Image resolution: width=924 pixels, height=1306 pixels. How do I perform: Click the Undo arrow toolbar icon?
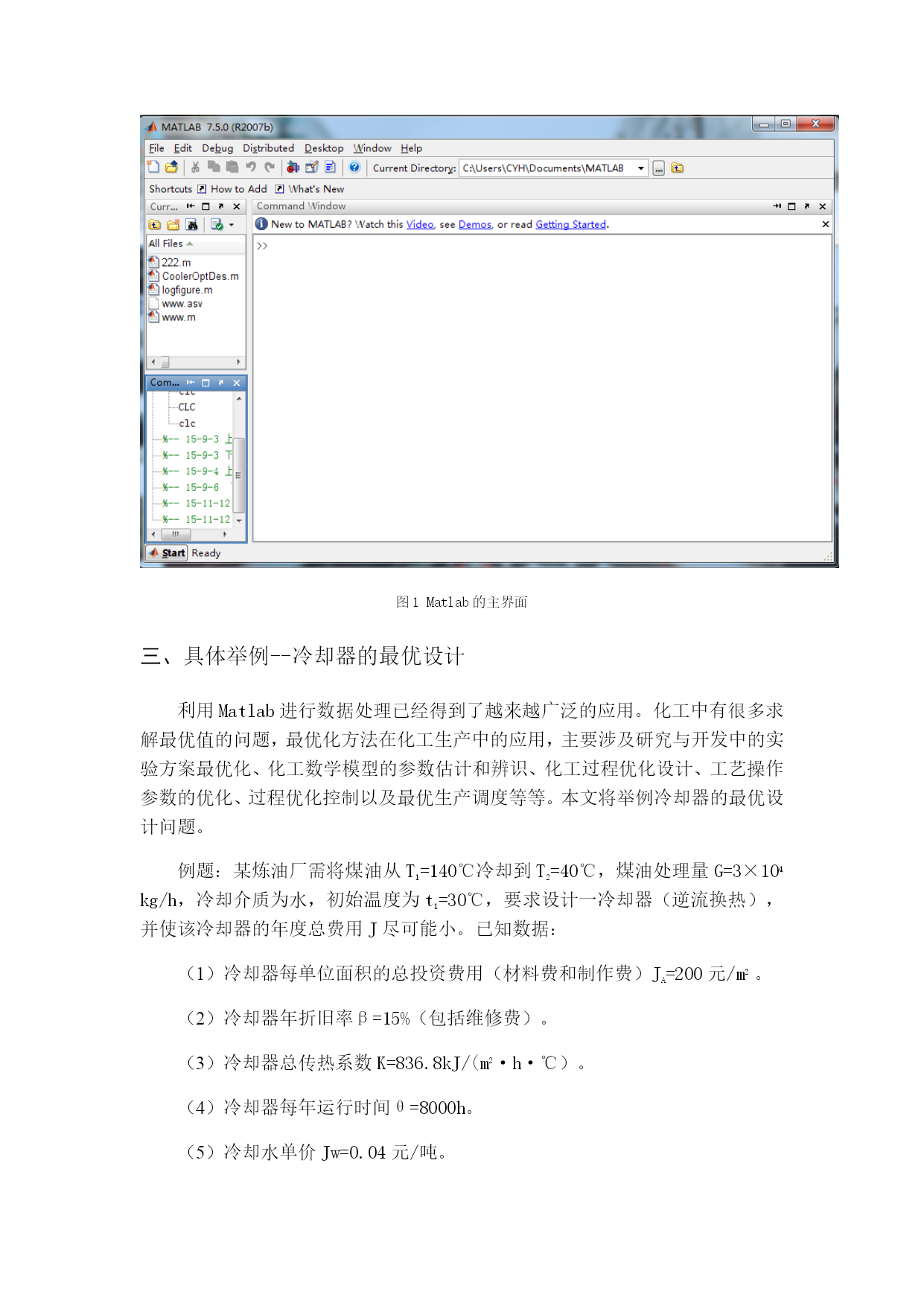(251, 167)
